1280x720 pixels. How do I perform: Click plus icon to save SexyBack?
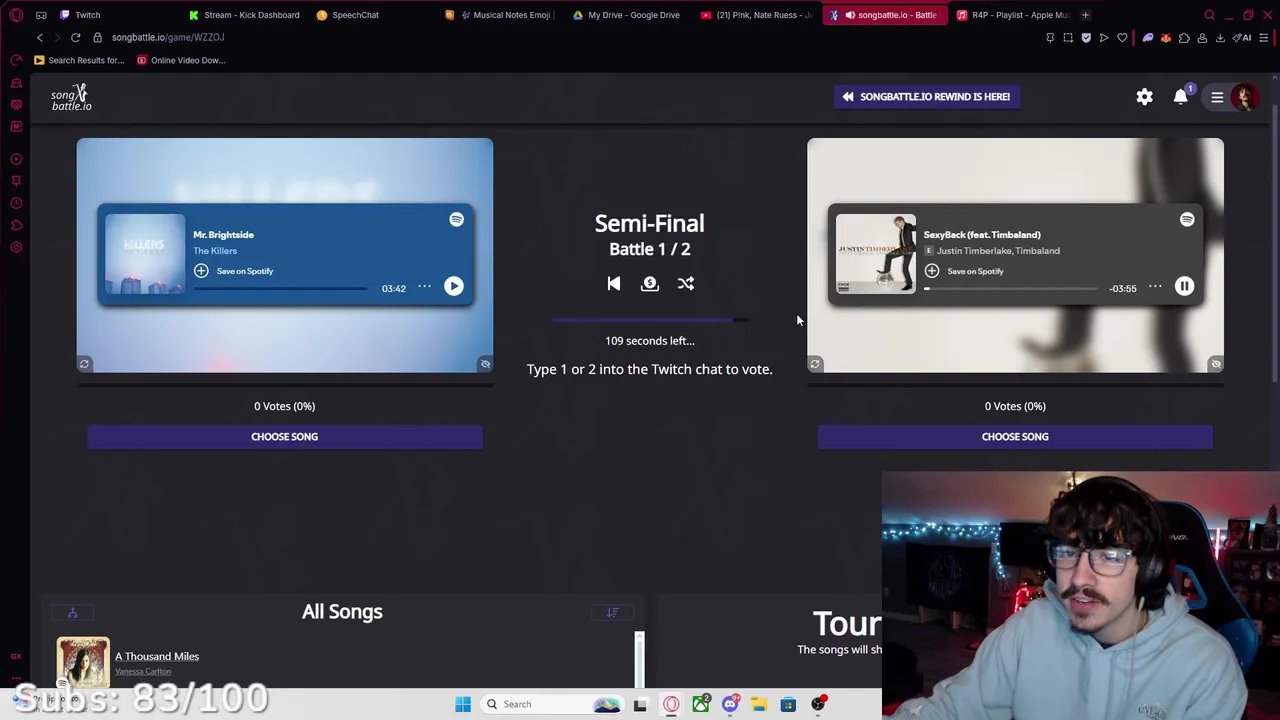pos(932,271)
